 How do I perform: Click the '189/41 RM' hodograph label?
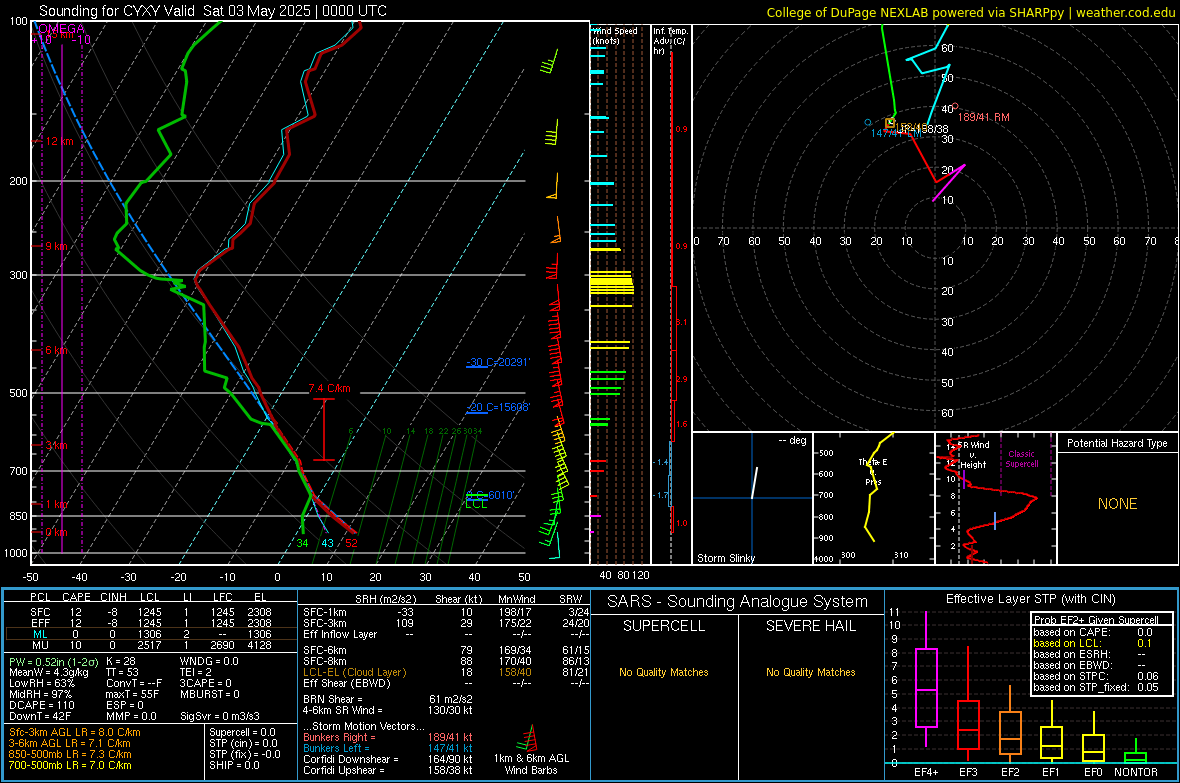984,117
